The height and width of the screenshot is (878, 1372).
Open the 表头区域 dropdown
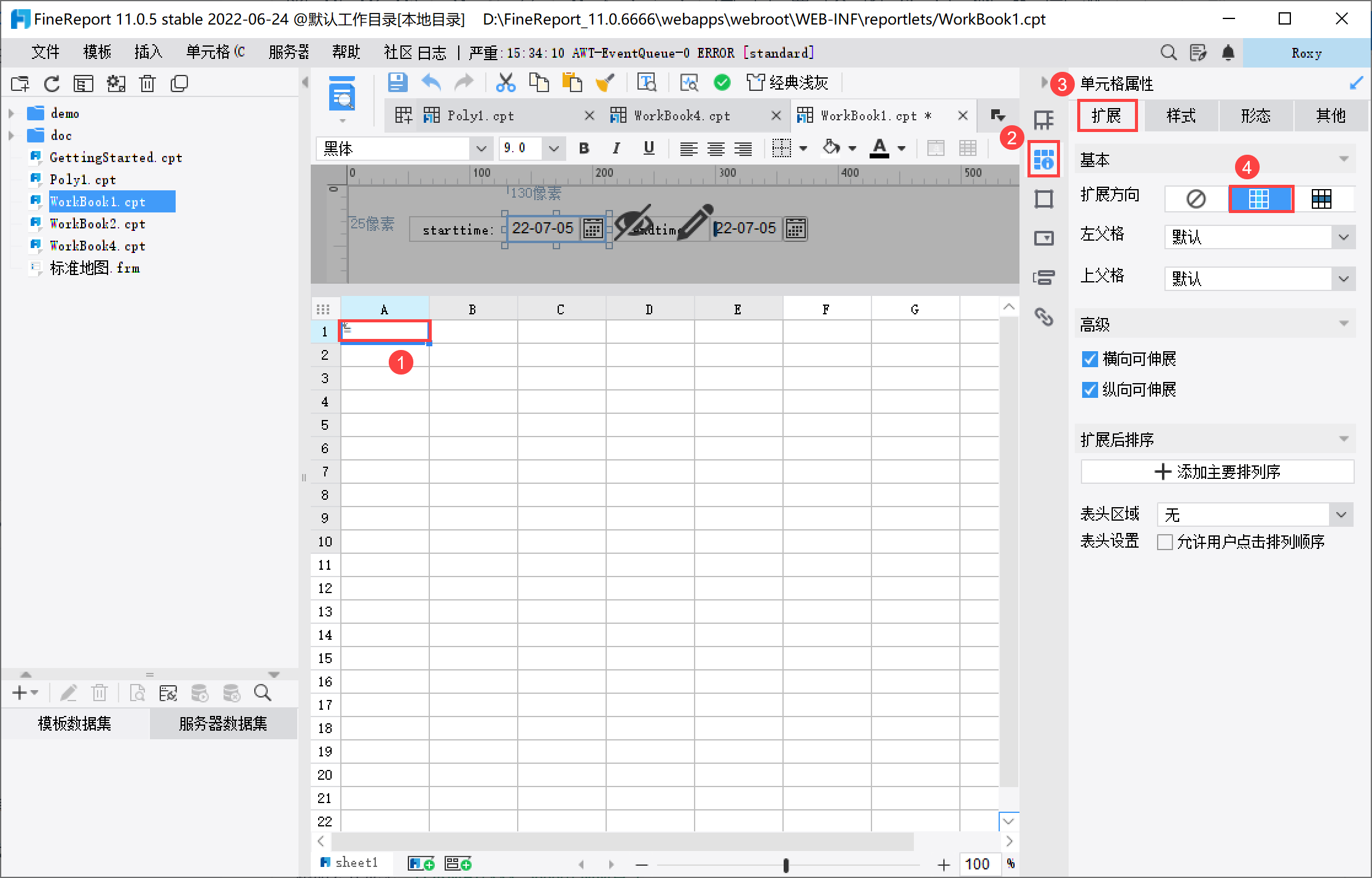coord(1341,515)
